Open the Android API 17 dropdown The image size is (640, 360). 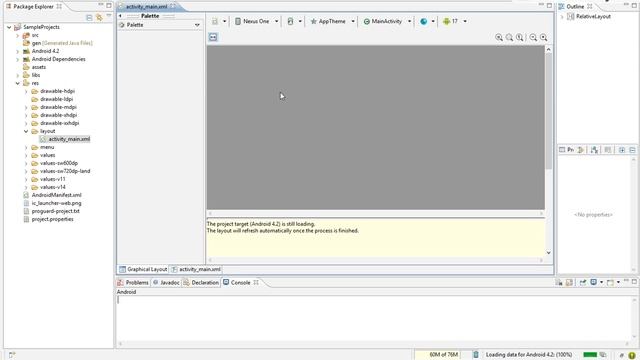[x=465, y=21]
